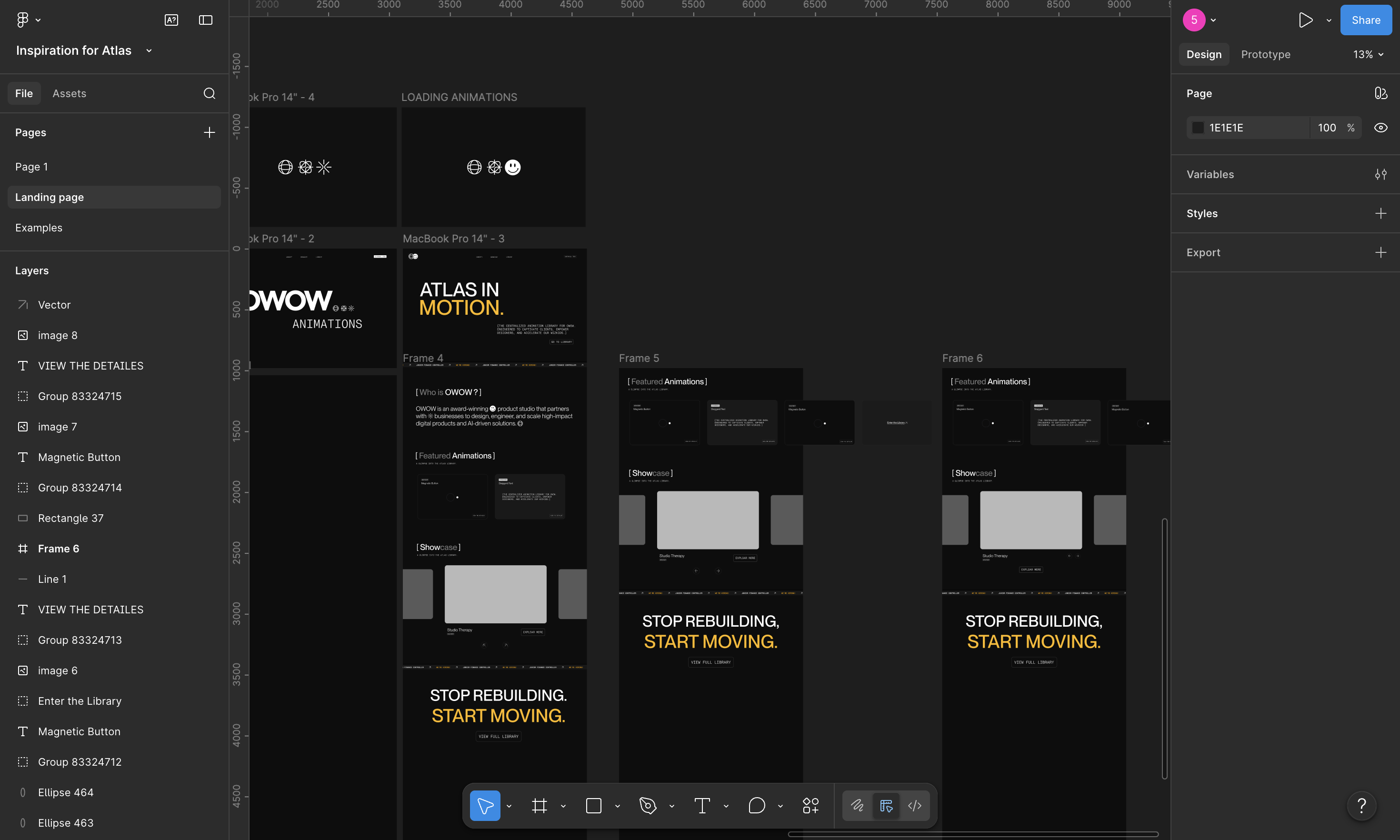
Task: Add an export setting with plus icon
Action: tap(1381, 252)
